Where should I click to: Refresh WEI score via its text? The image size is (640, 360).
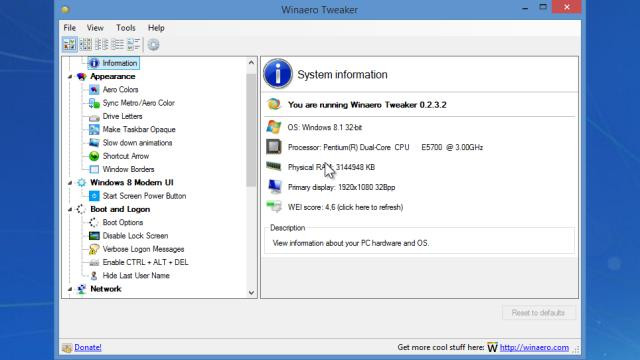pyautogui.click(x=345, y=207)
